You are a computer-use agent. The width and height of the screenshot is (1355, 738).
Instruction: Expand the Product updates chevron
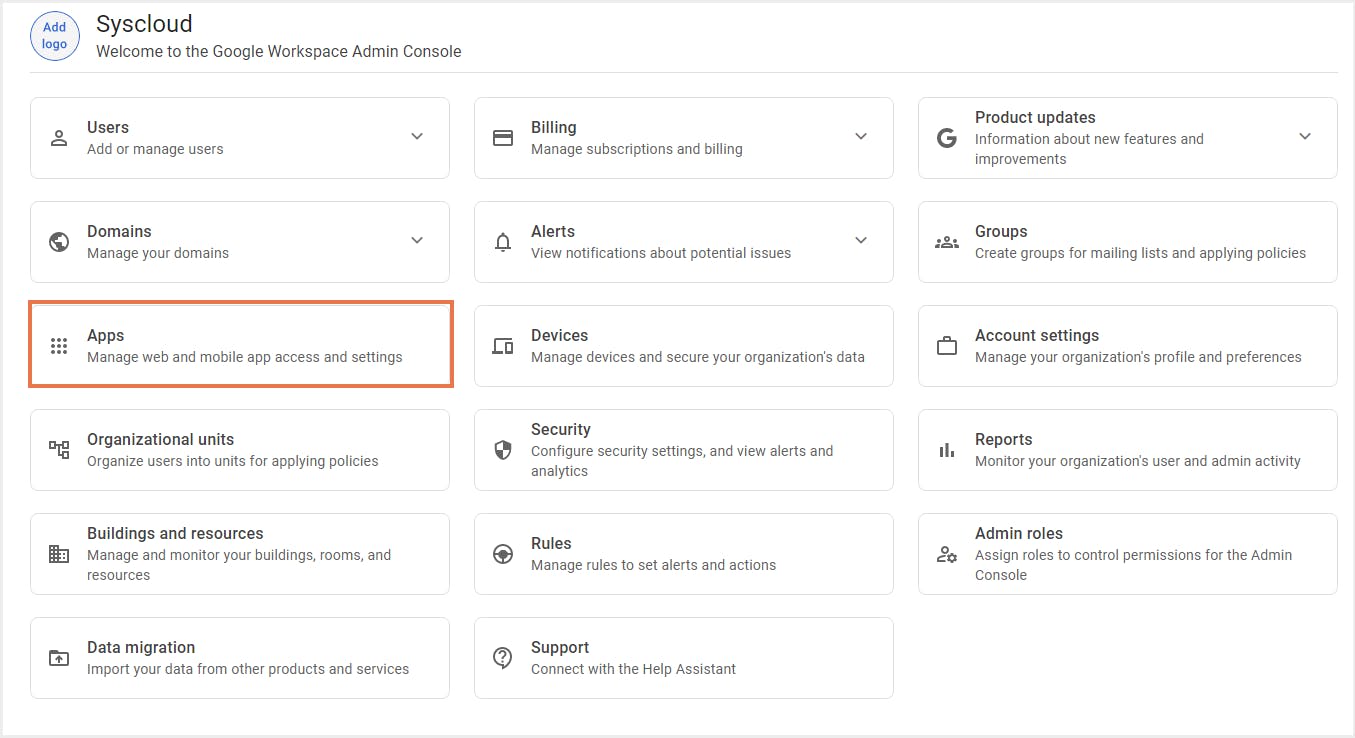pos(1305,136)
